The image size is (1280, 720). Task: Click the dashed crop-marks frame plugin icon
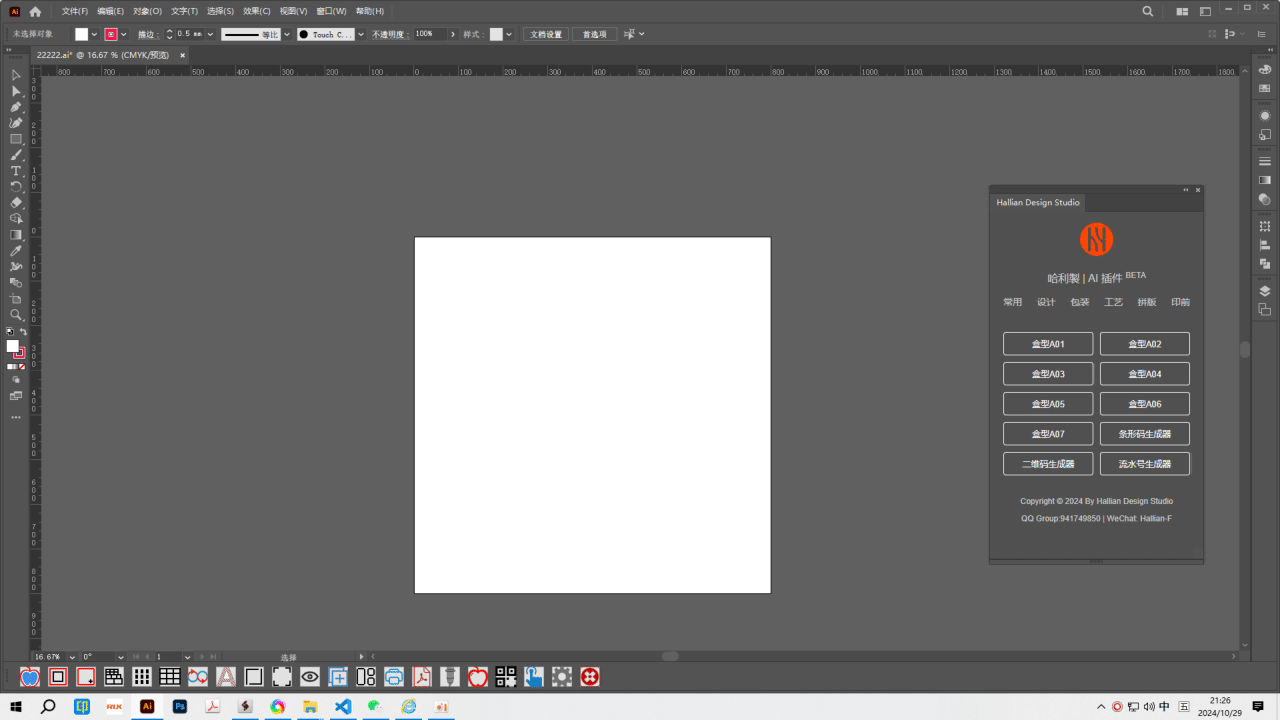pyautogui.click(x=282, y=677)
